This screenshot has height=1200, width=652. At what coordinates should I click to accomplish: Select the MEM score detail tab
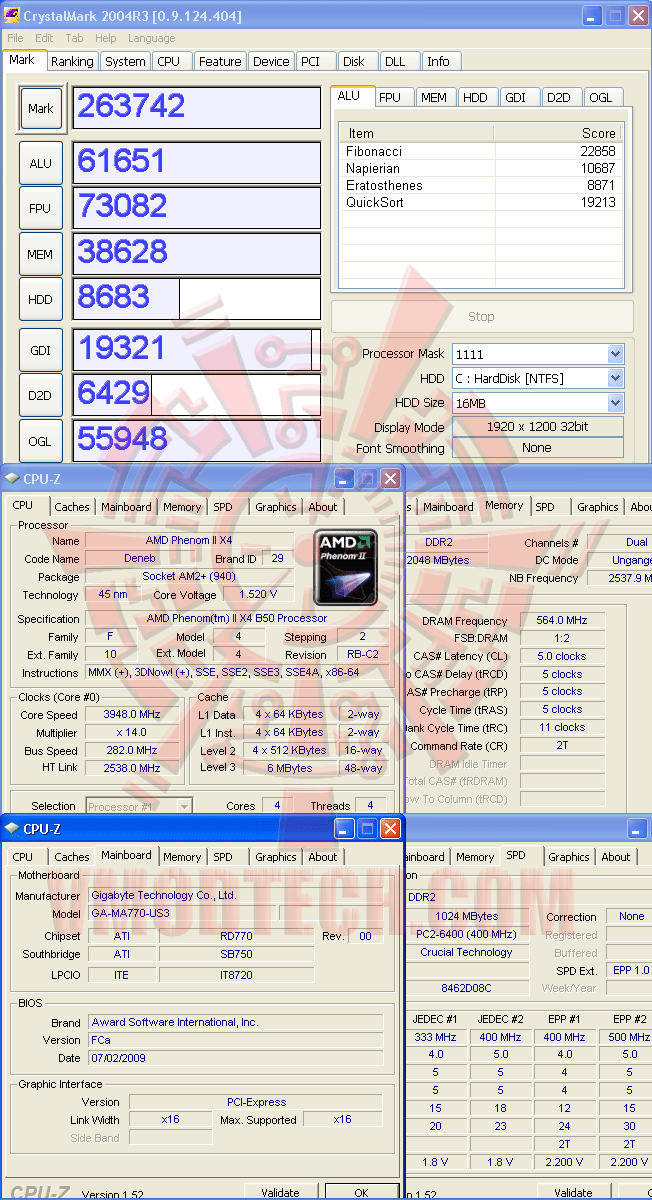click(434, 97)
